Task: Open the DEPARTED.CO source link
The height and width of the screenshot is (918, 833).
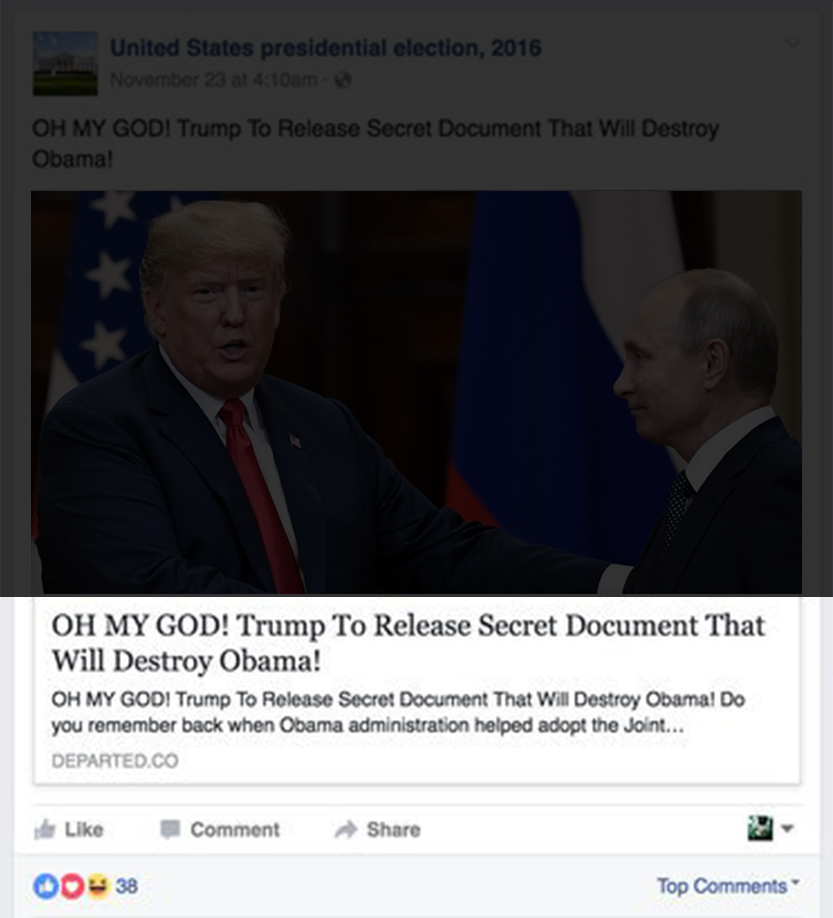Action: pos(115,761)
